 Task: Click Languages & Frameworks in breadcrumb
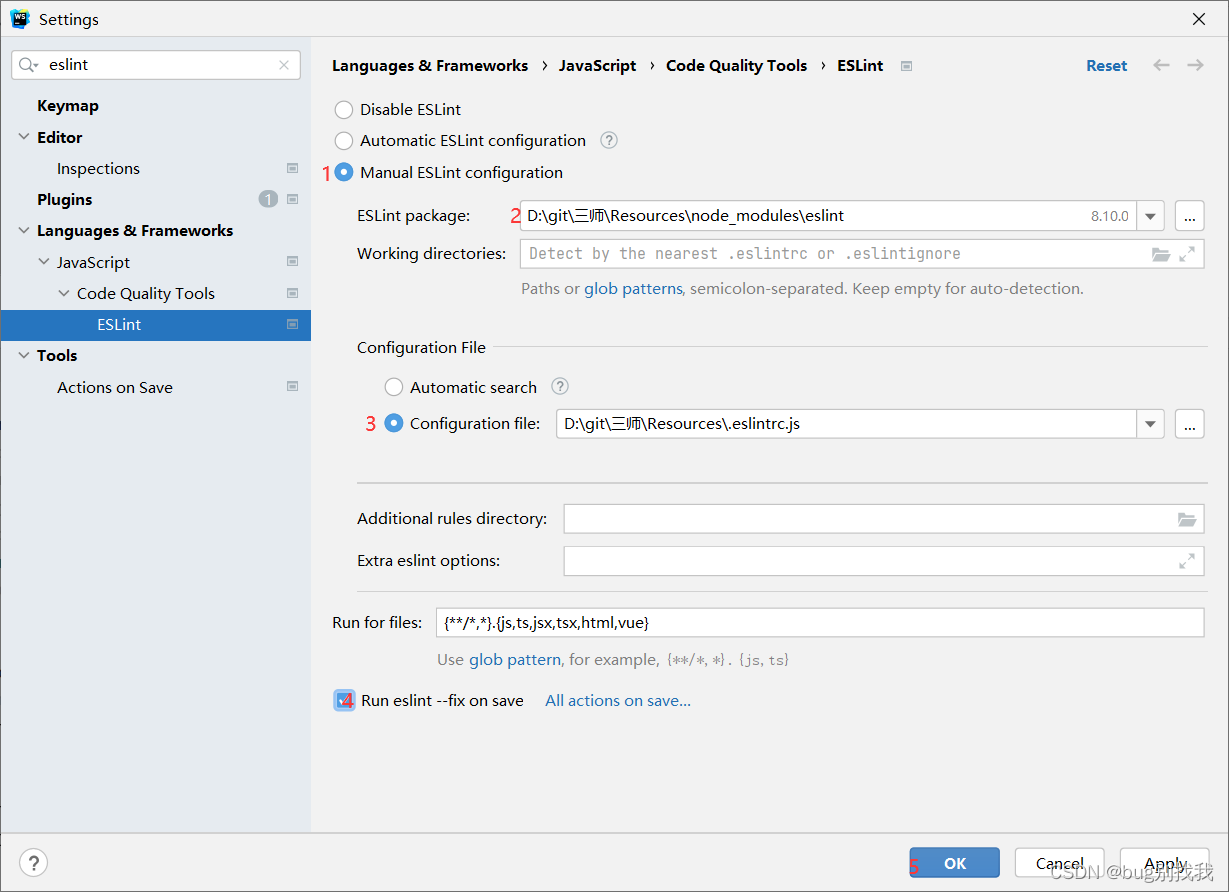click(430, 65)
